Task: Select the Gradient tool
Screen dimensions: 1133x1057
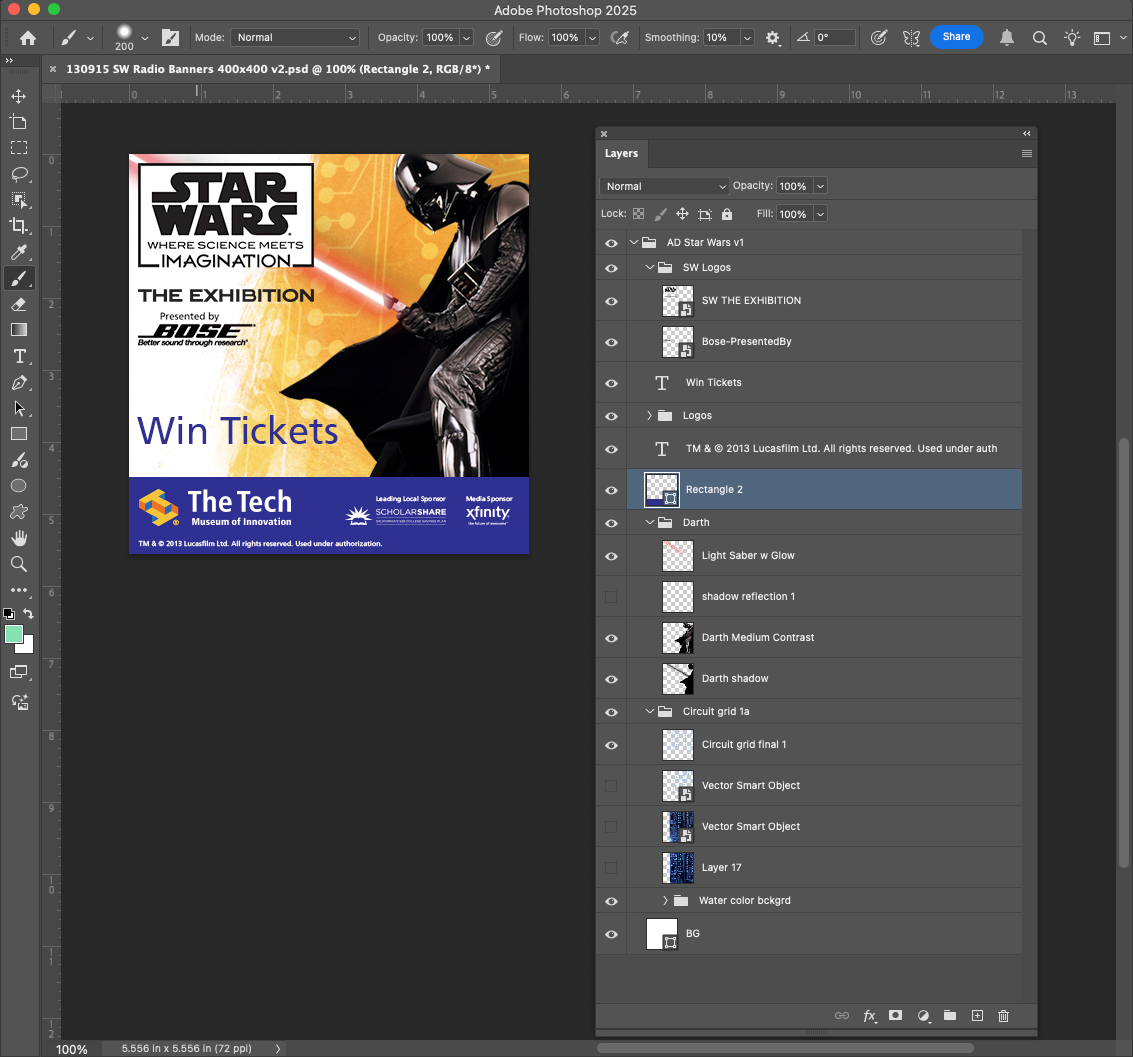Action: pyautogui.click(x=19, y=330)
